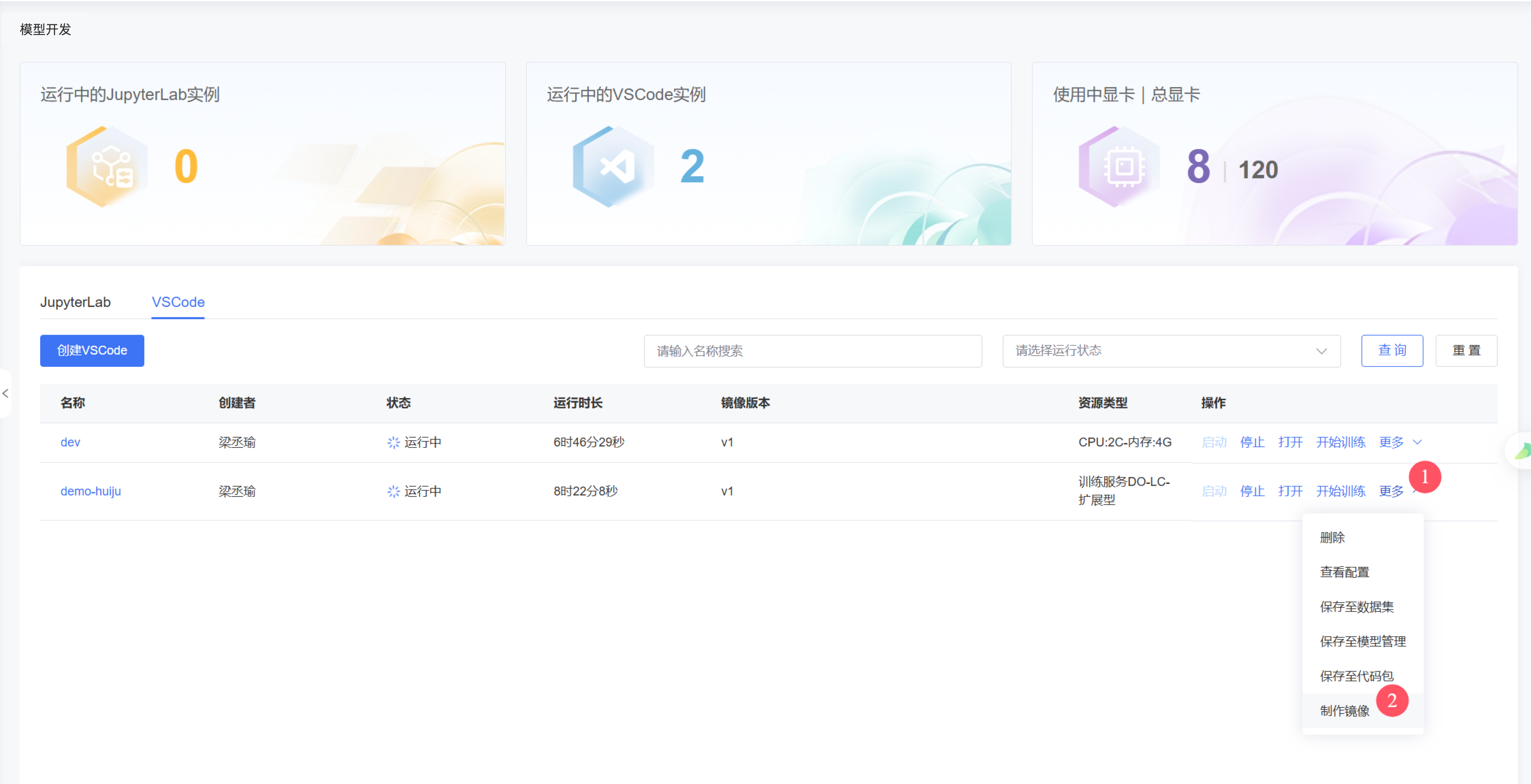Click the JupyterLab hexagon icon
Screen dimensions: 1531x784
tap(108, 166)
